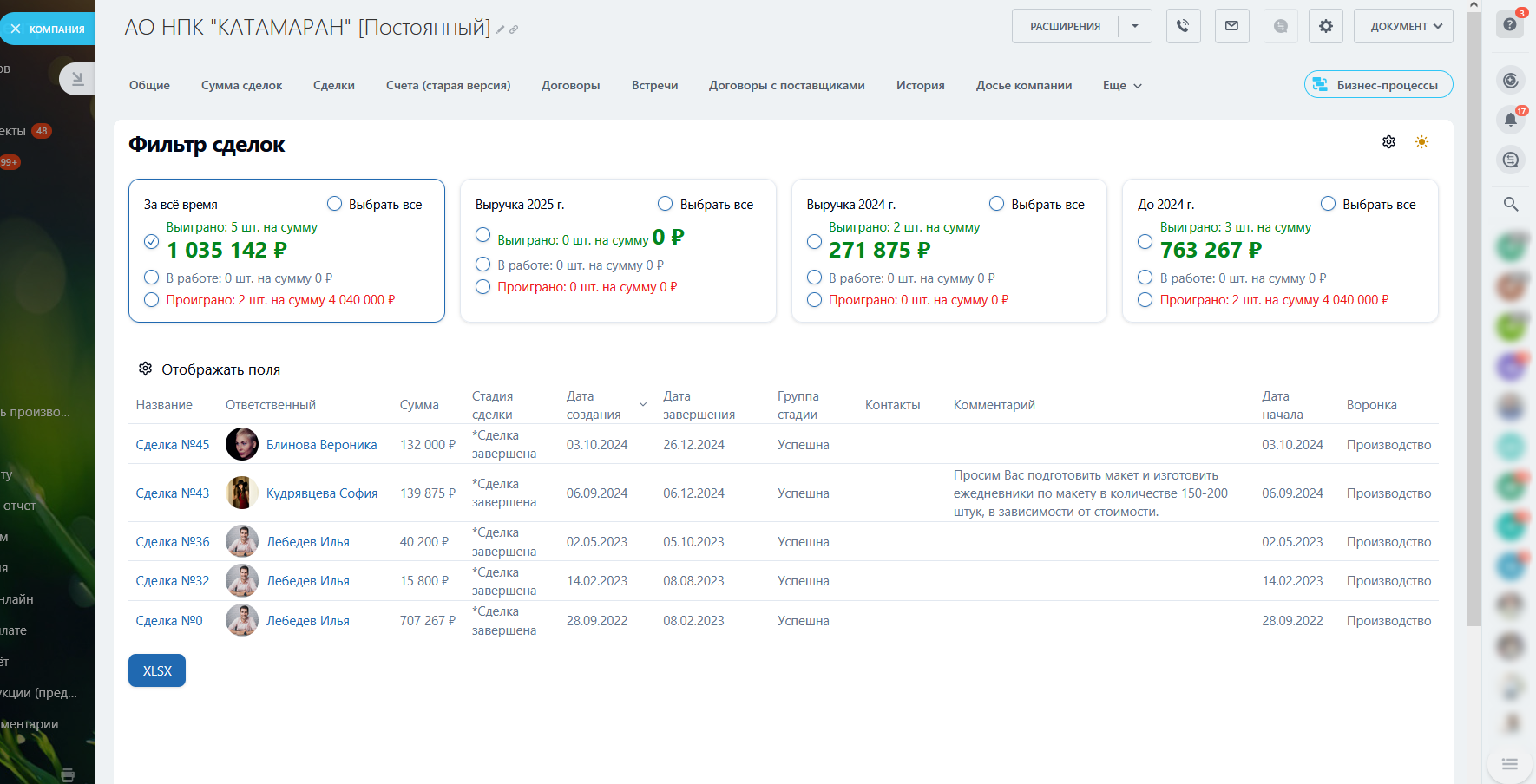Screen dimensions: 1536x784
Task: Expand the Еще tab menu
Action: pyautogui.click(x=1122, y=86)
